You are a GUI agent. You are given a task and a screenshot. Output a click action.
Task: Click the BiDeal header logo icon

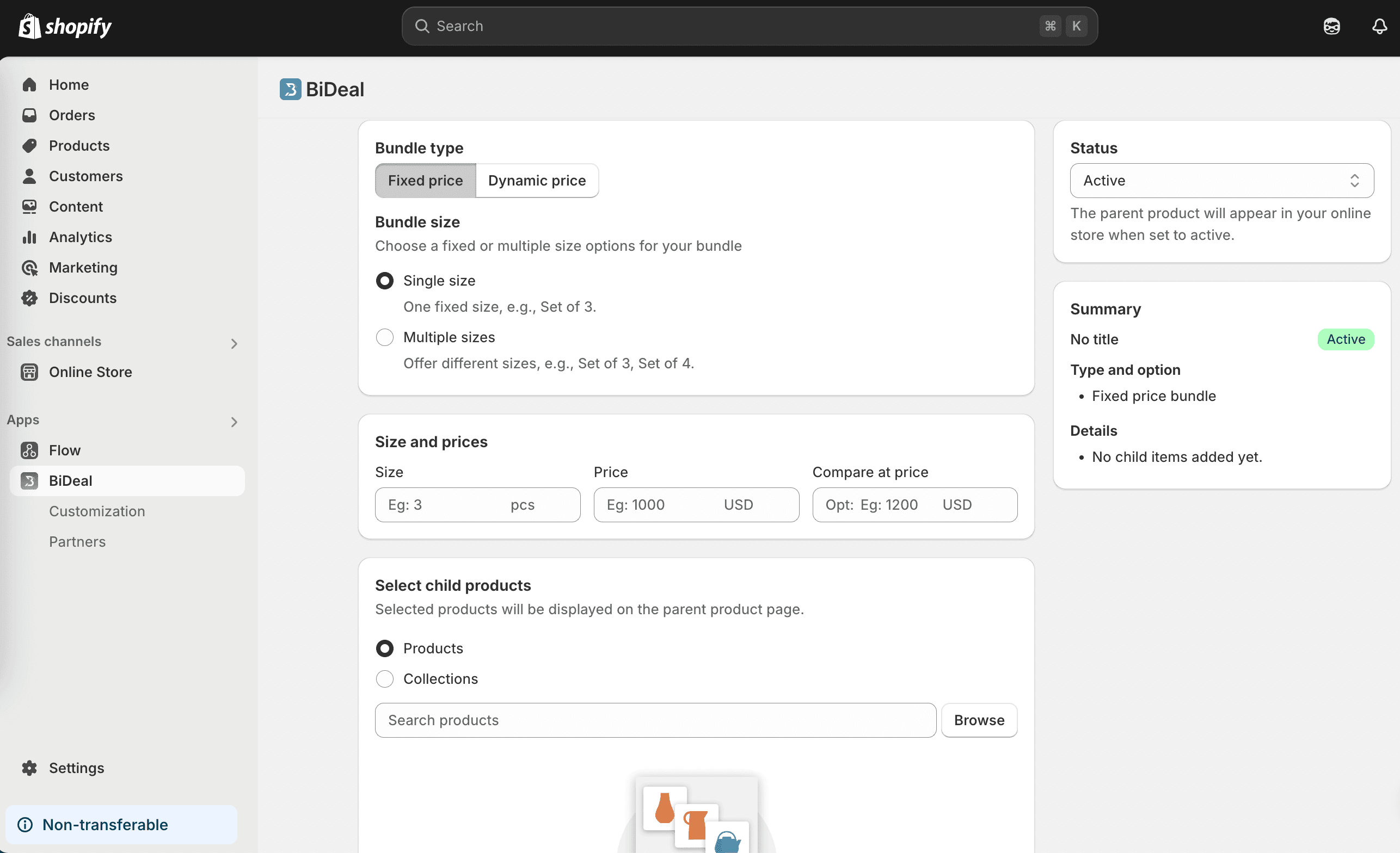coord(290,89)
